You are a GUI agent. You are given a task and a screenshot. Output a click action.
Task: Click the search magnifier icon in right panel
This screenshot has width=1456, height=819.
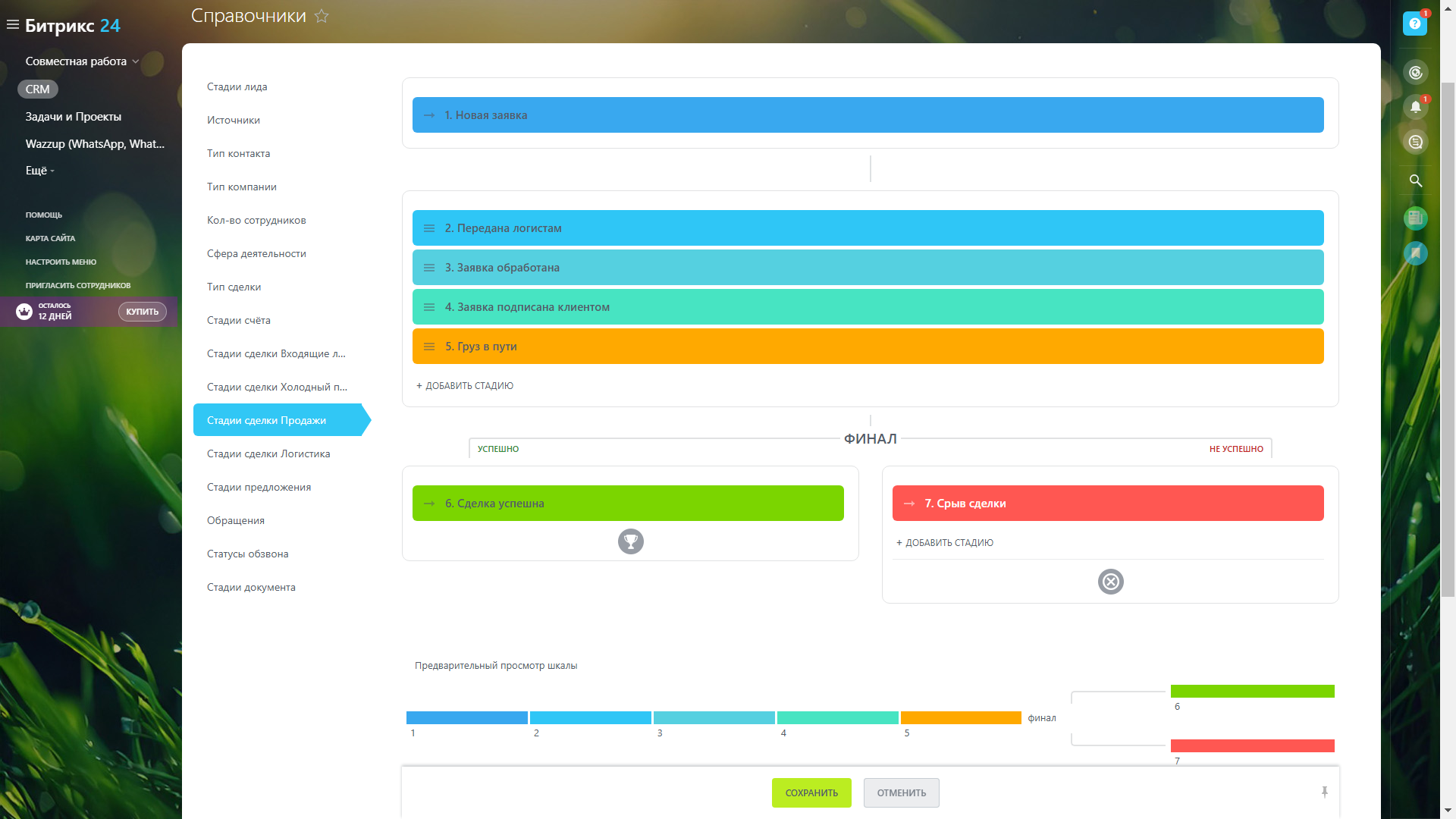[1415, 180]
